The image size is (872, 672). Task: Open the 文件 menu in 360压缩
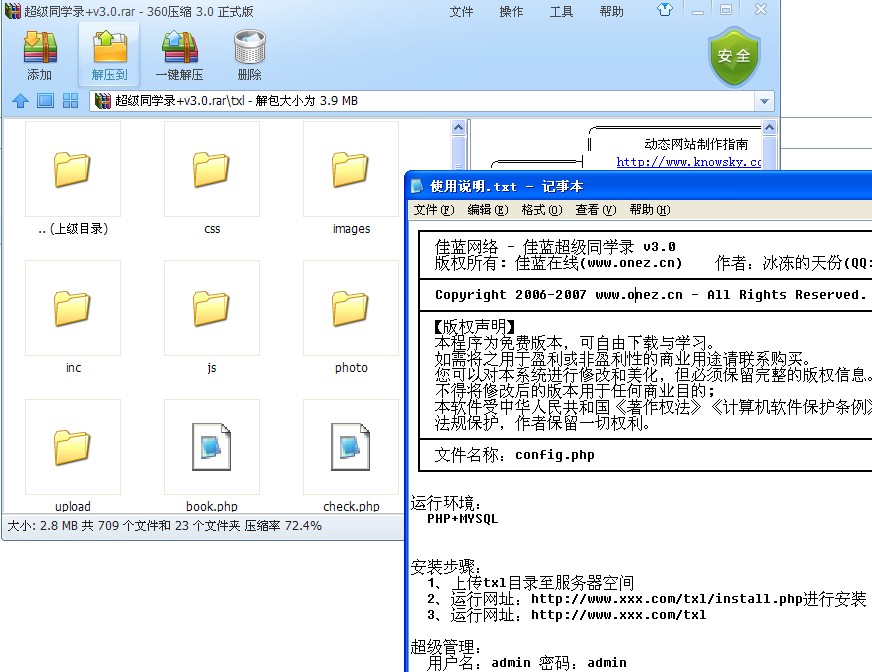[461, 12]
